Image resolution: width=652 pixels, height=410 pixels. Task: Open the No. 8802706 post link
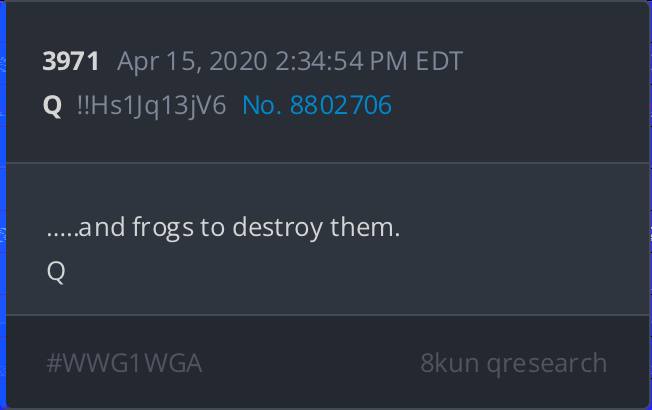[x=317, y=105]
